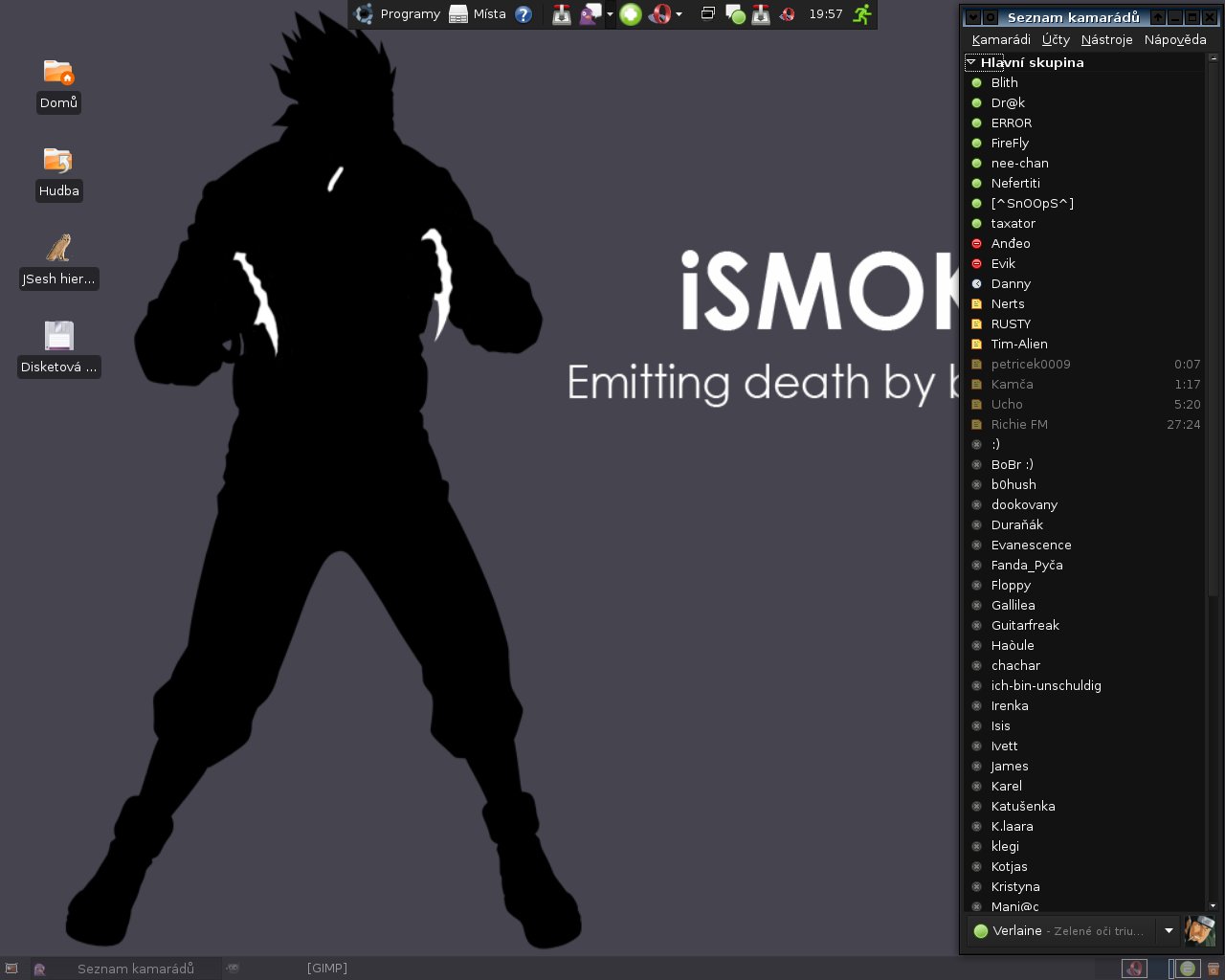1225x980 pixels.
Task: Click the second download-stamp icon near the clock
Action: 761,14
